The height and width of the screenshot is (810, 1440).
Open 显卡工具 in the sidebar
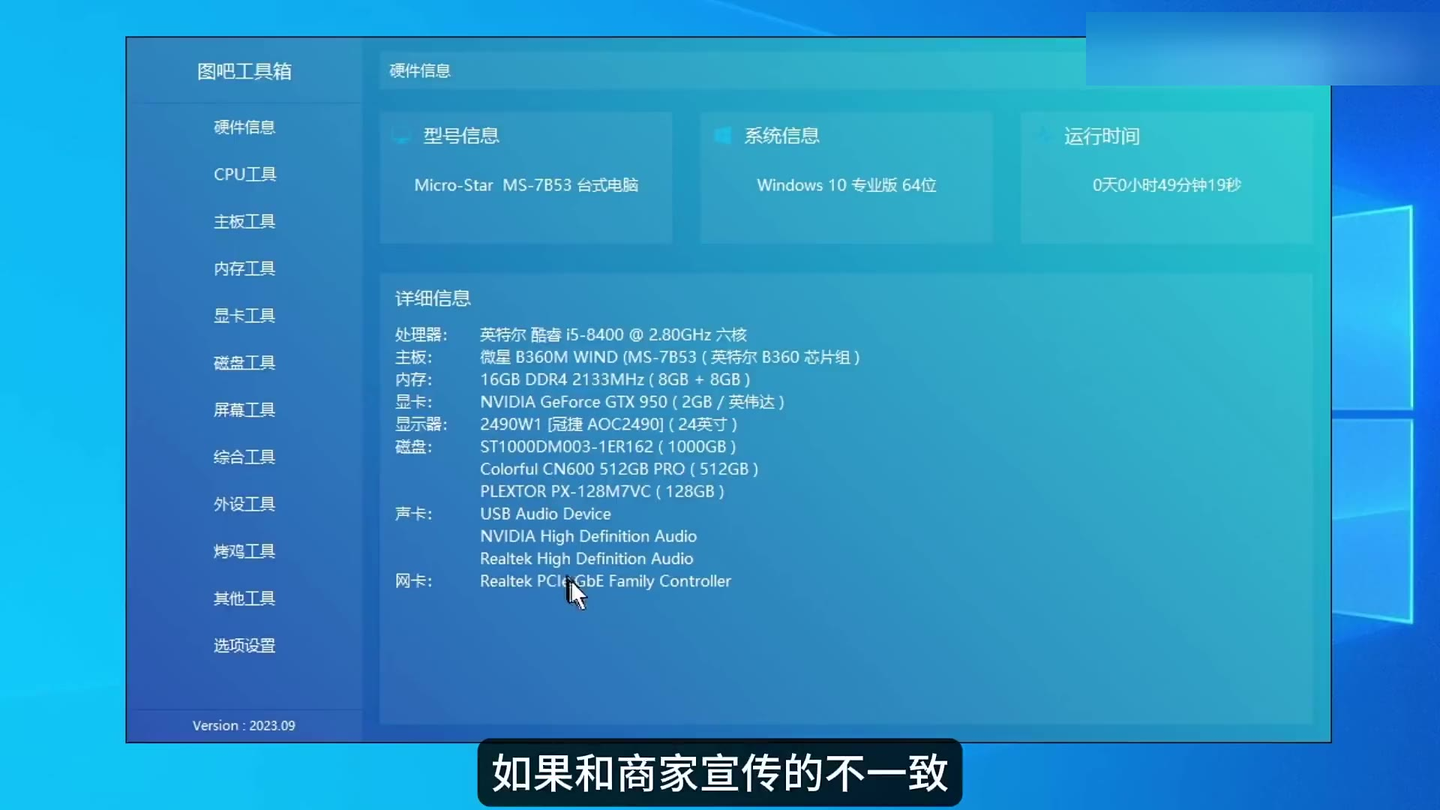click(x=244, y=315)
